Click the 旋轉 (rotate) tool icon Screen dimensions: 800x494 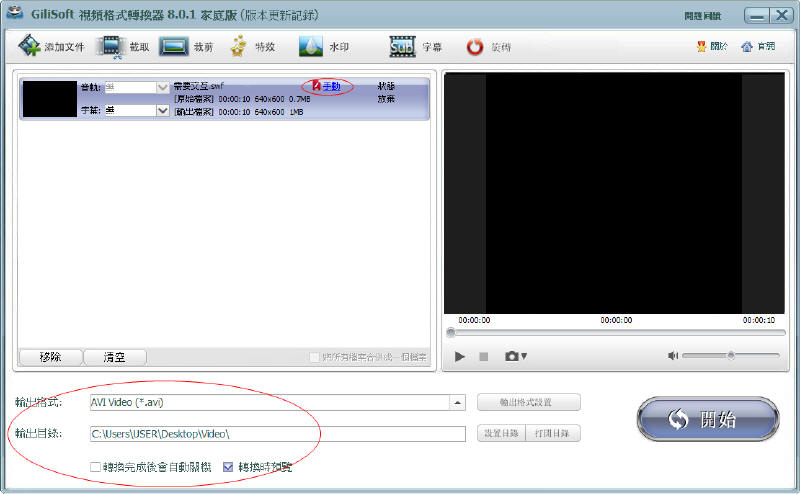(475, 46)
